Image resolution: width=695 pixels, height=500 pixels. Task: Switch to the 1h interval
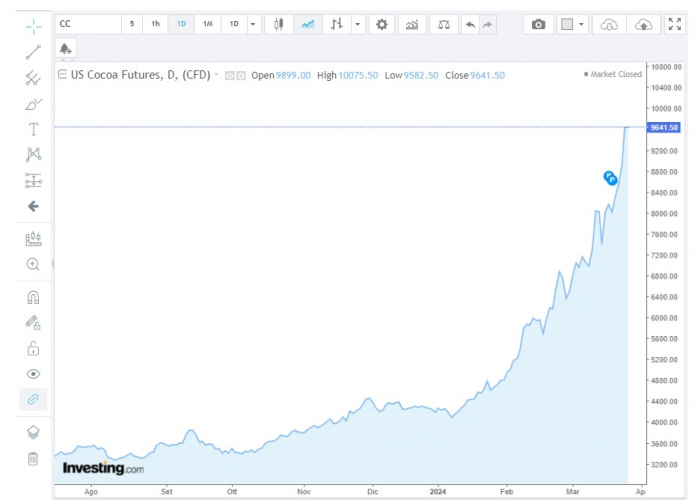click(x=155, y=24)
